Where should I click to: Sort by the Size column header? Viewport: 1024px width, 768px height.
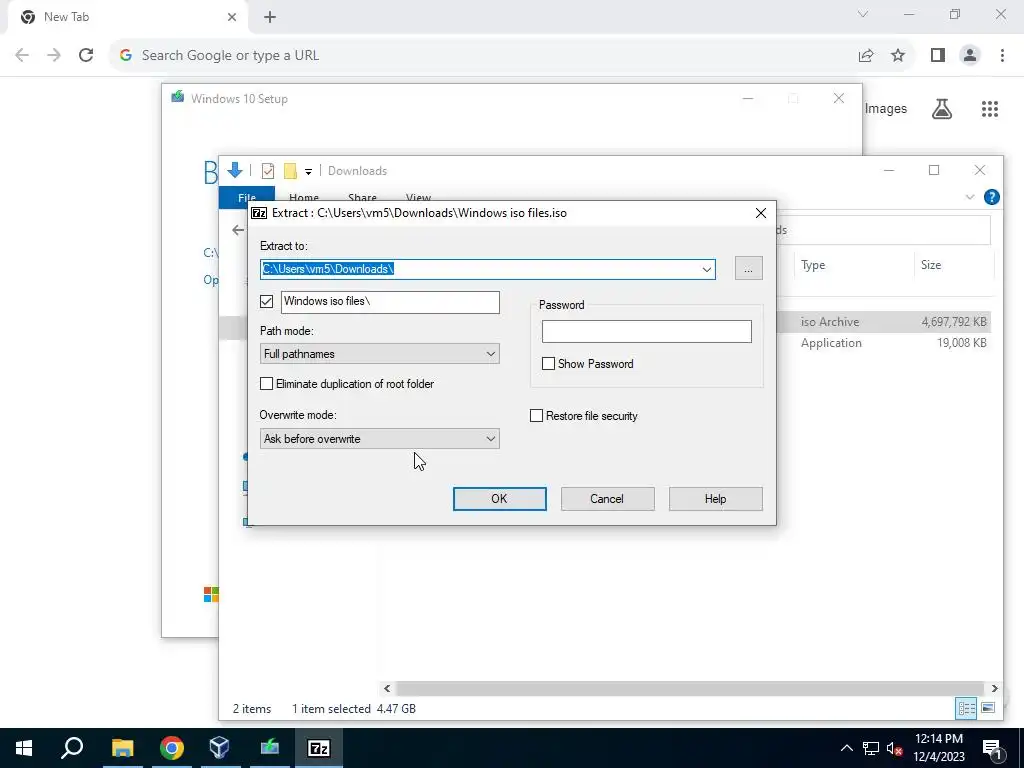(x=931, y=265)
